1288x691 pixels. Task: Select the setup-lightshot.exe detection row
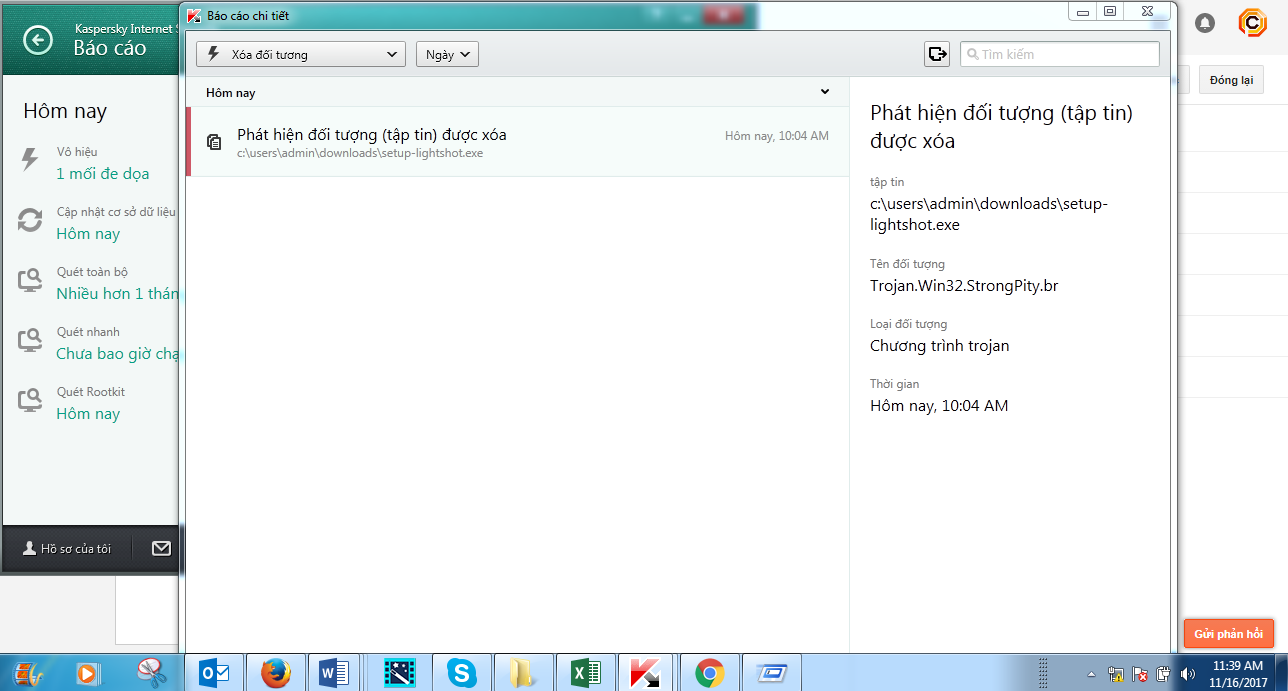[x=517, y=142]
